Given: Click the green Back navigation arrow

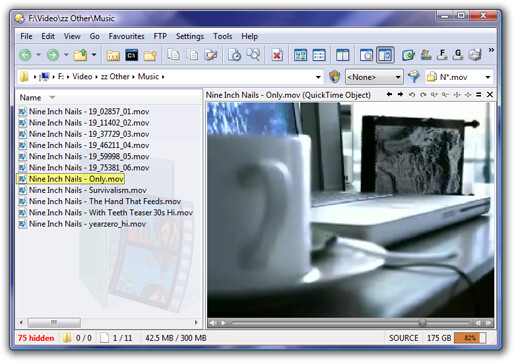Looking at the screenshot, I should click(26, 55).
